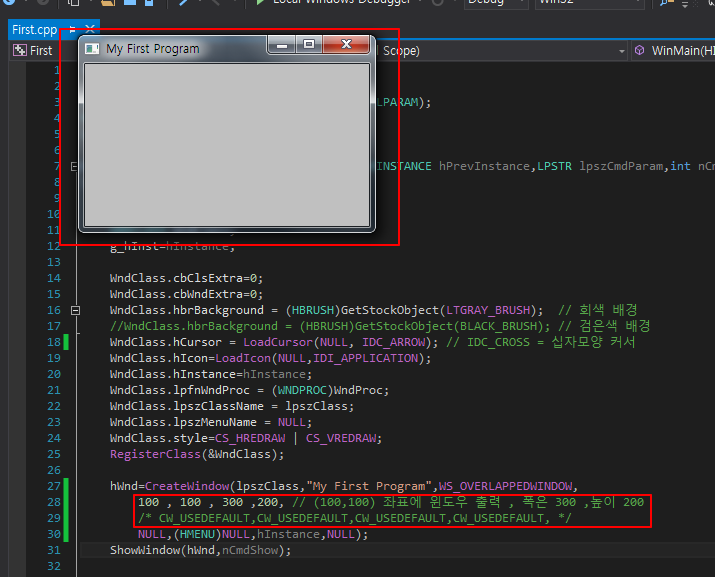This screenshot has height=577, width=715.
Task: Collapse the code block at line 7
Action: (74, 166)
